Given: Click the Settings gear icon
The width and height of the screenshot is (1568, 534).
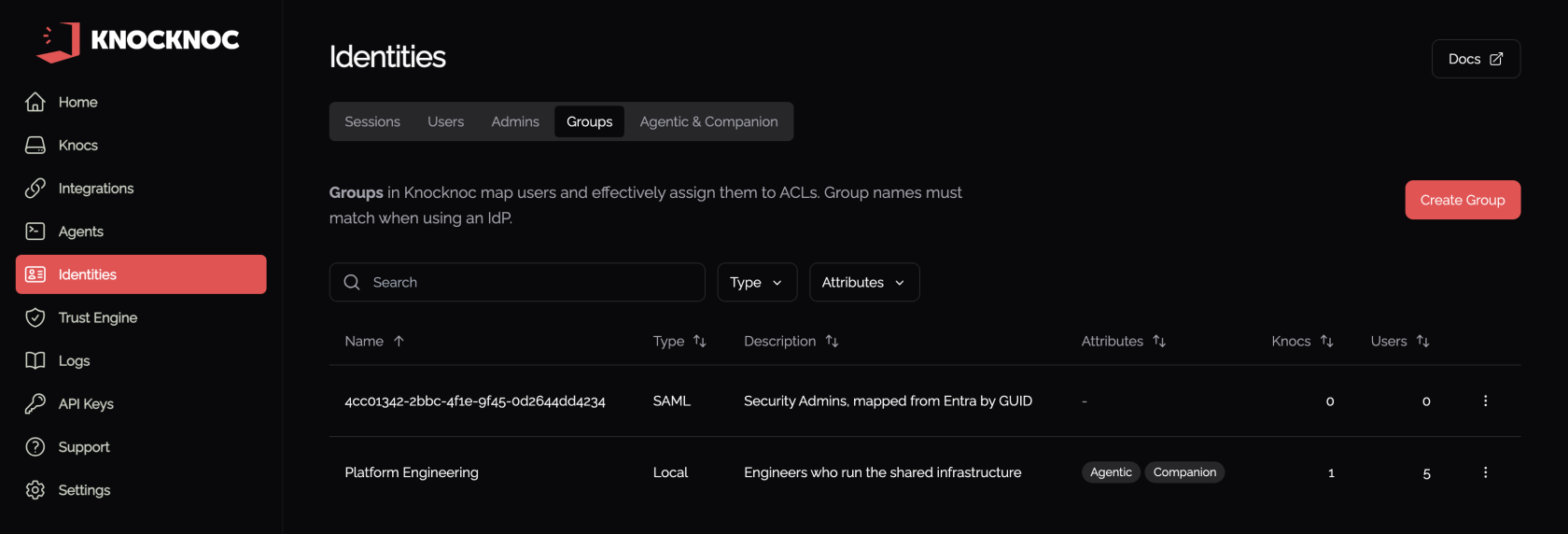Looking at the screenshot, I should (35, 489).
